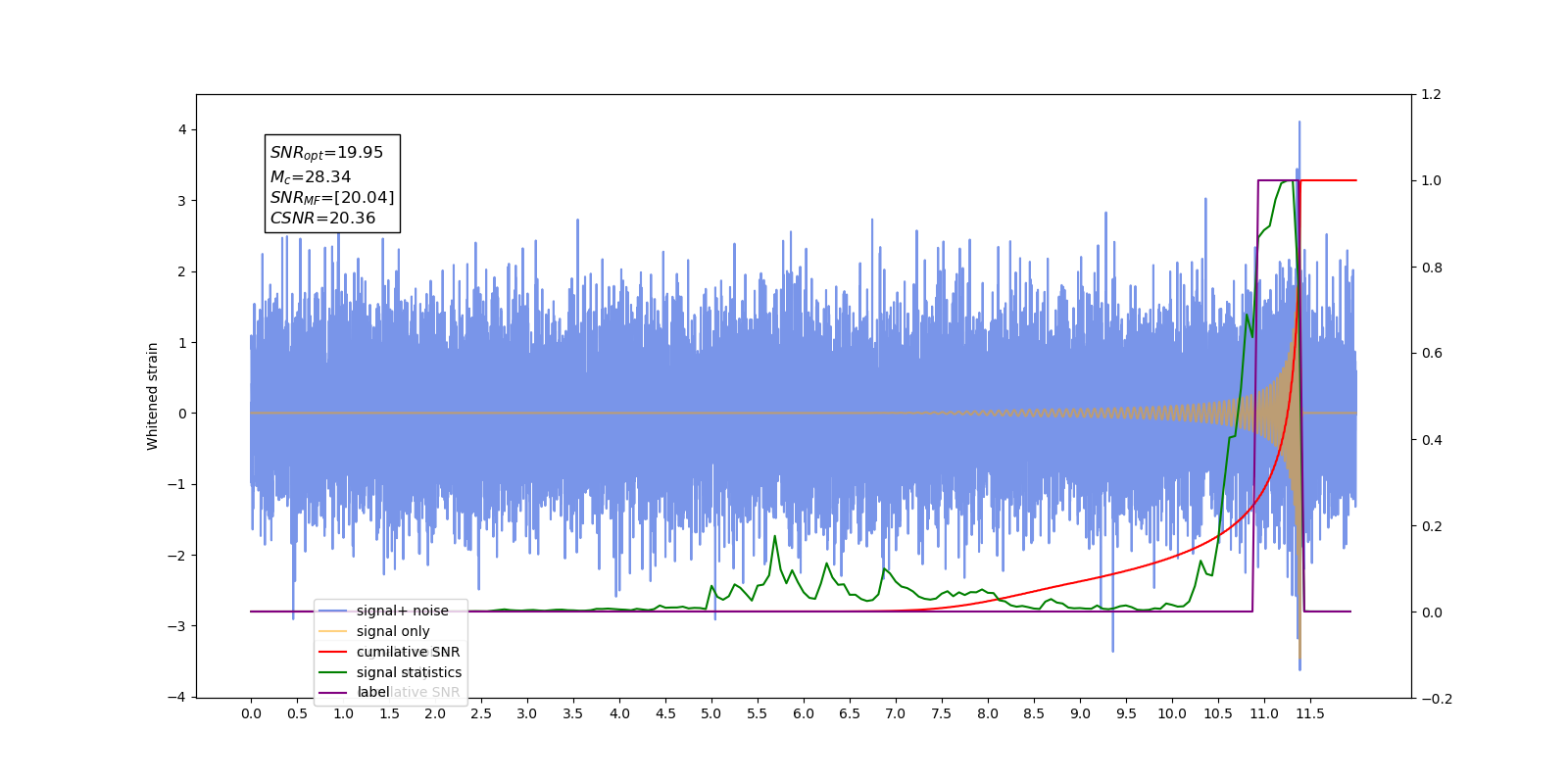Select the Mc=28.34 annotation line
The image size is (1568, 784).
[310, 176]
